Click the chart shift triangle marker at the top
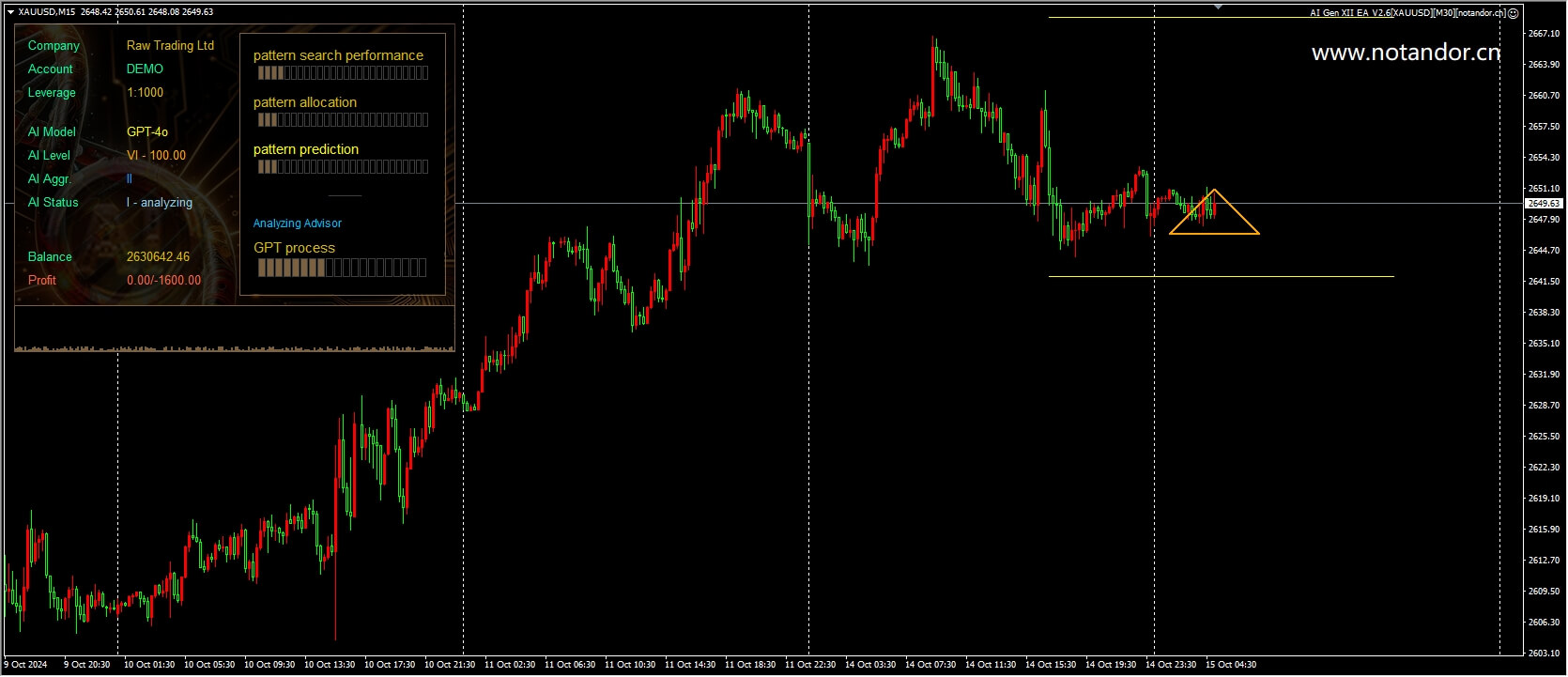The width and height of the screenshot is (1568, 677). coord(1218,7)
